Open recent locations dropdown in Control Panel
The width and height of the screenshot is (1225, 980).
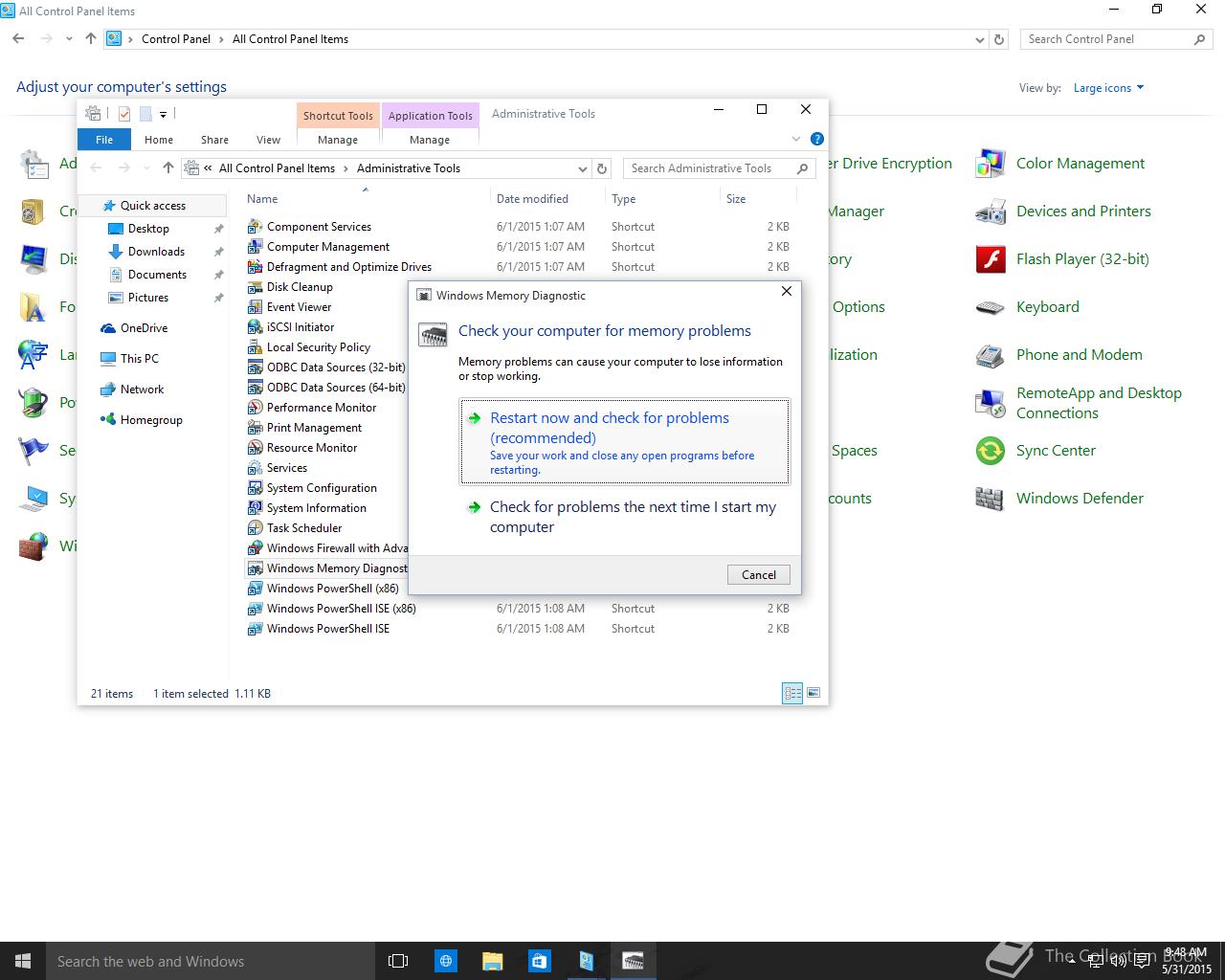point(69,39)
